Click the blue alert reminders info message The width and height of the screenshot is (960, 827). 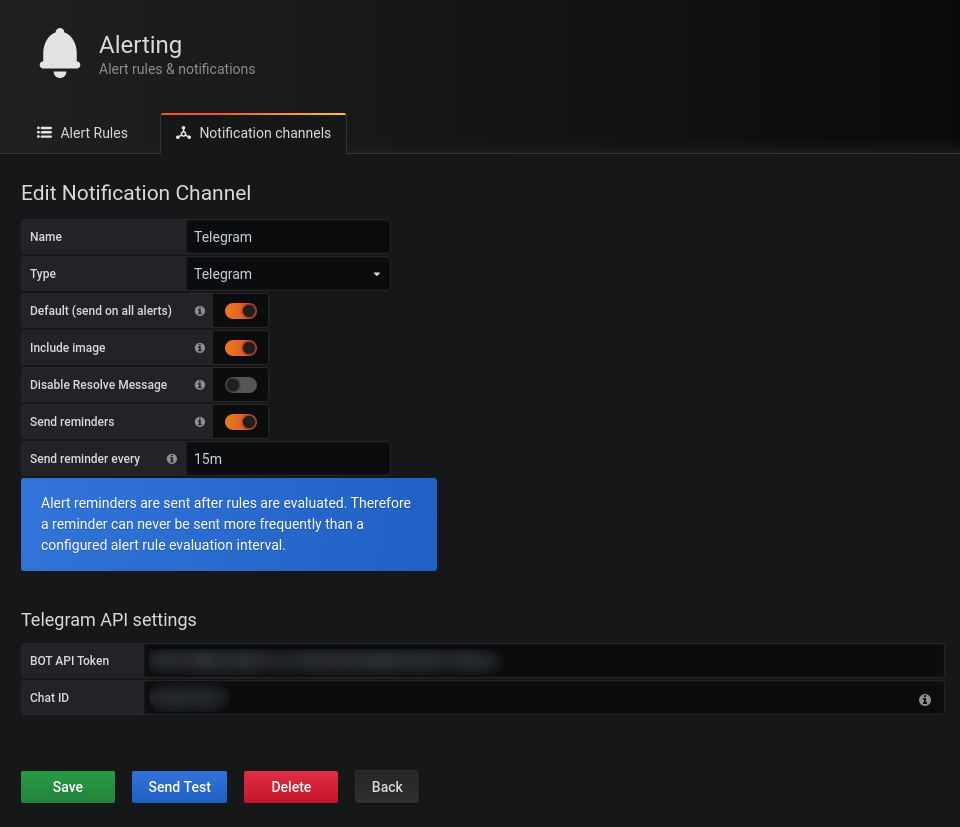pyautogui.click(x=229, y=525)
